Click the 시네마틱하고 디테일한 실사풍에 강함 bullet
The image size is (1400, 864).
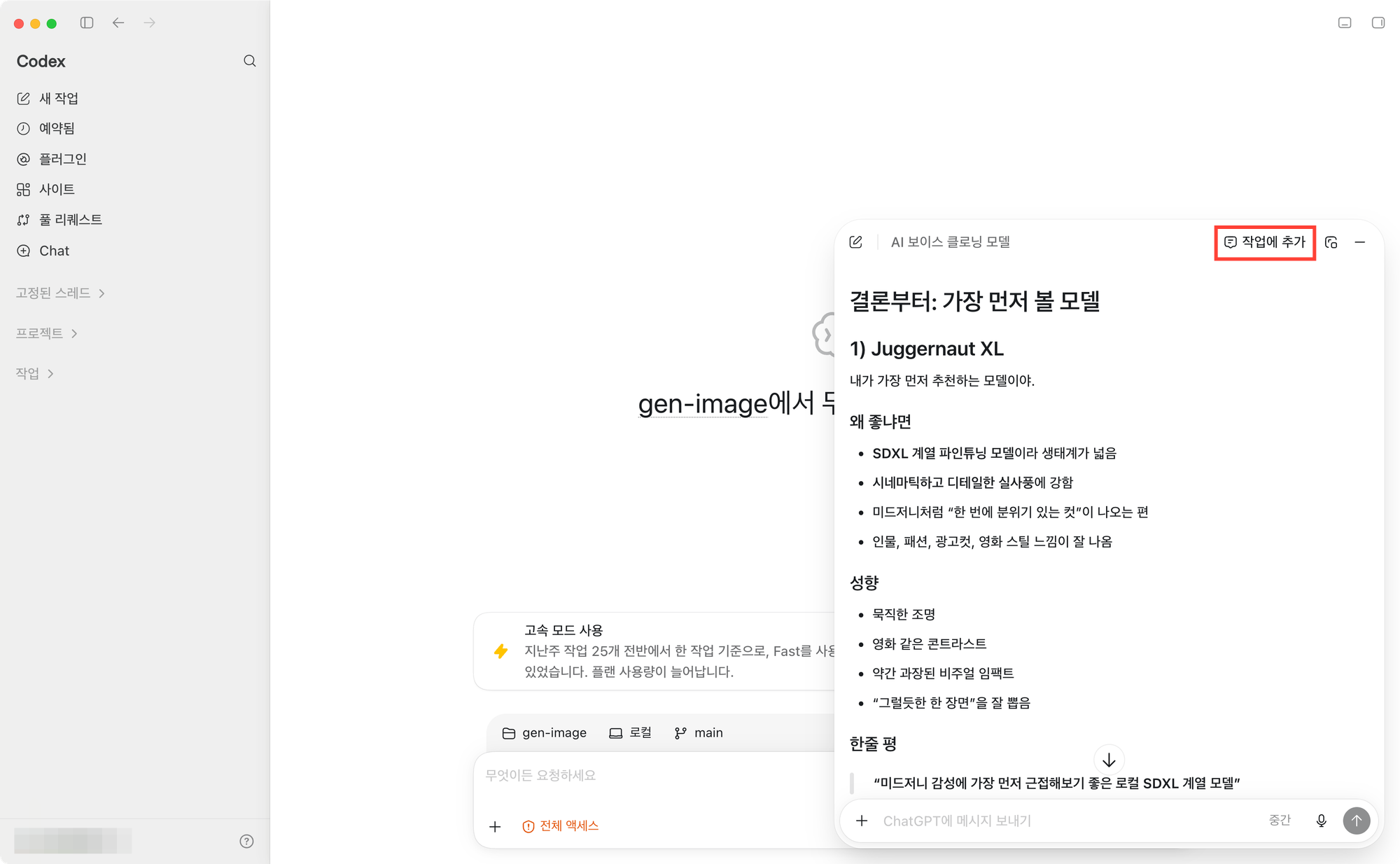tap(972, 483)
